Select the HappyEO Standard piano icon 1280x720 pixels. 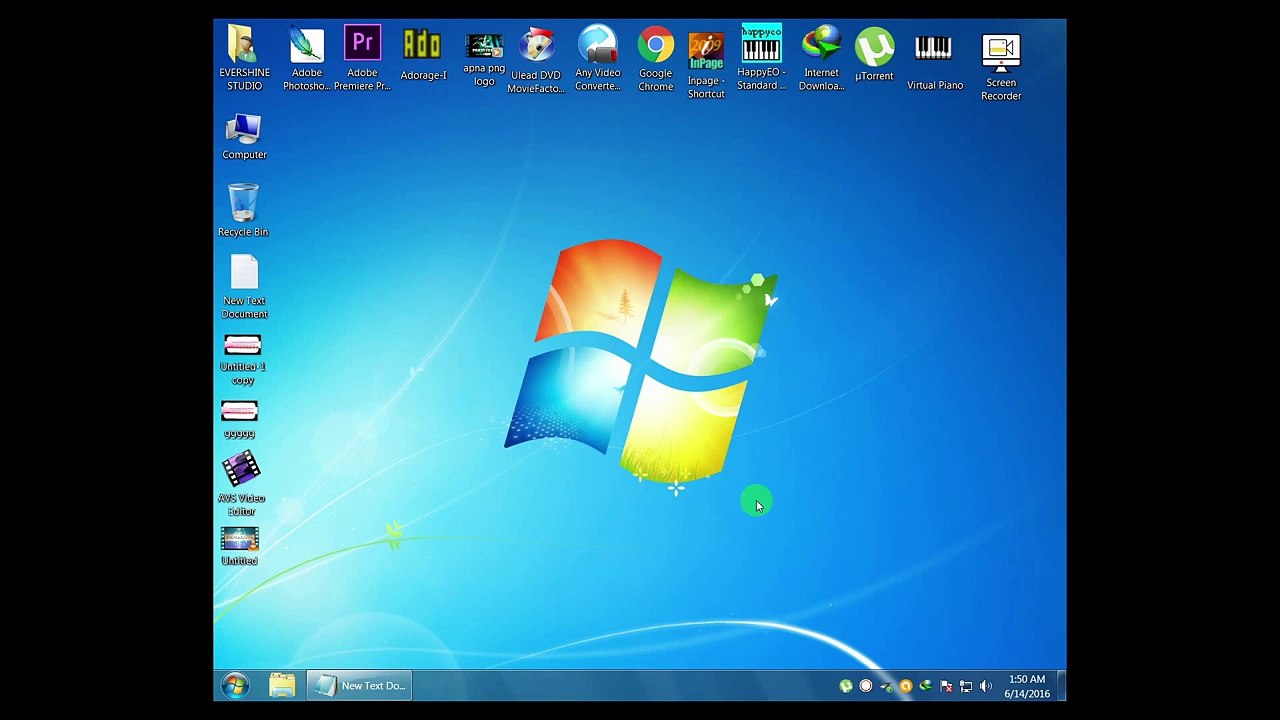(x=761, y=57)
